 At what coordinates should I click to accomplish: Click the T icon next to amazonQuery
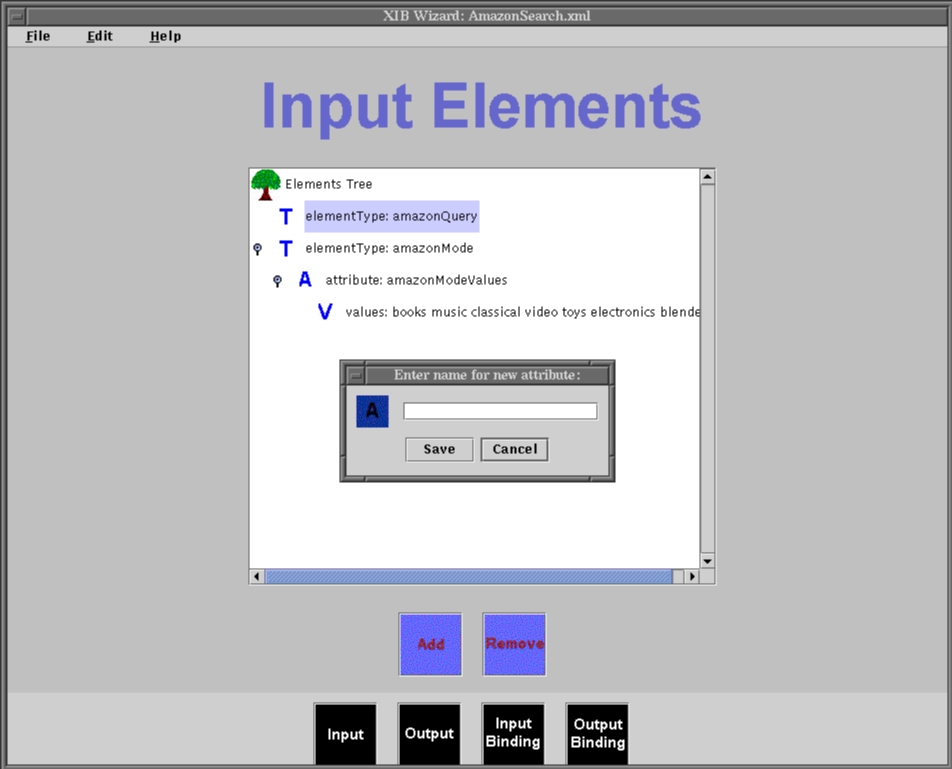286,217
